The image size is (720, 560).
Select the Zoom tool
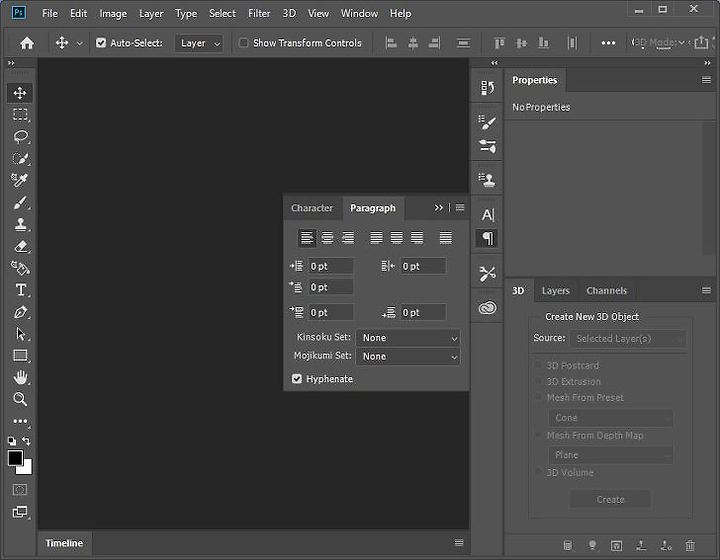tap(20, 399)
